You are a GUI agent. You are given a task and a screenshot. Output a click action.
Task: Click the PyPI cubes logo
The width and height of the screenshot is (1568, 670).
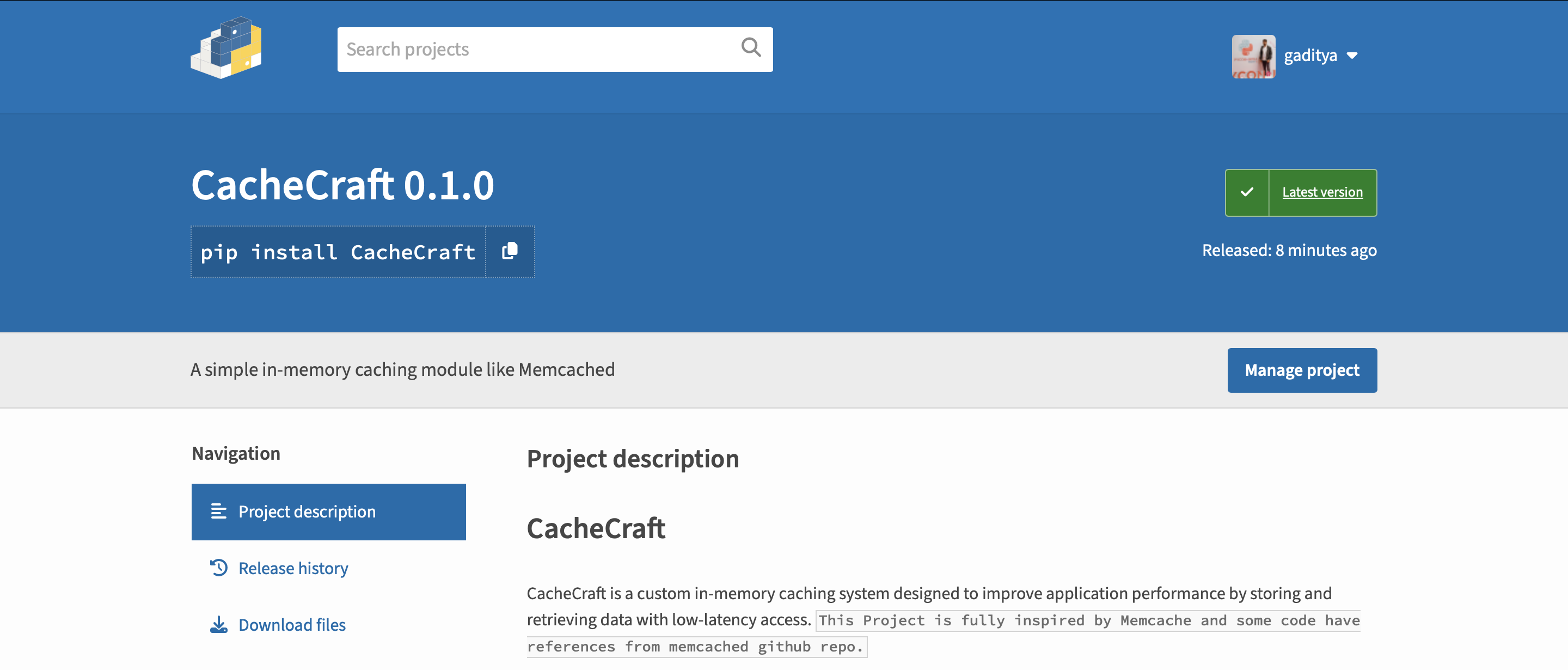pyautogui.click(x=226, y=47)
